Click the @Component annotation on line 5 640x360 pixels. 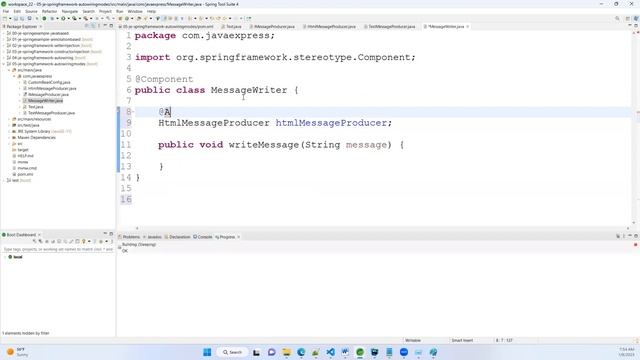[164, 79]
